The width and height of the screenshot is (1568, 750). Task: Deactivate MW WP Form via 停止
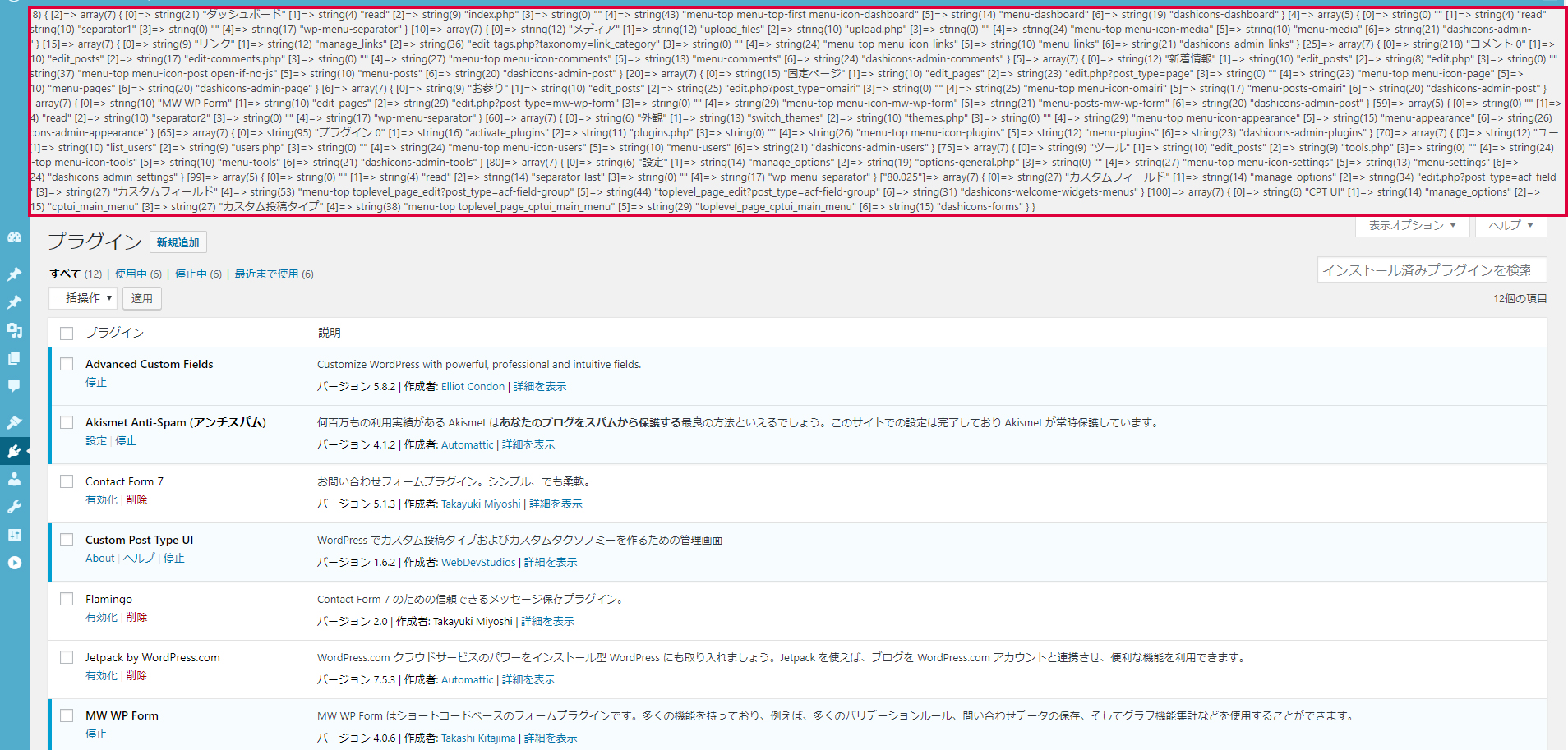96,734
